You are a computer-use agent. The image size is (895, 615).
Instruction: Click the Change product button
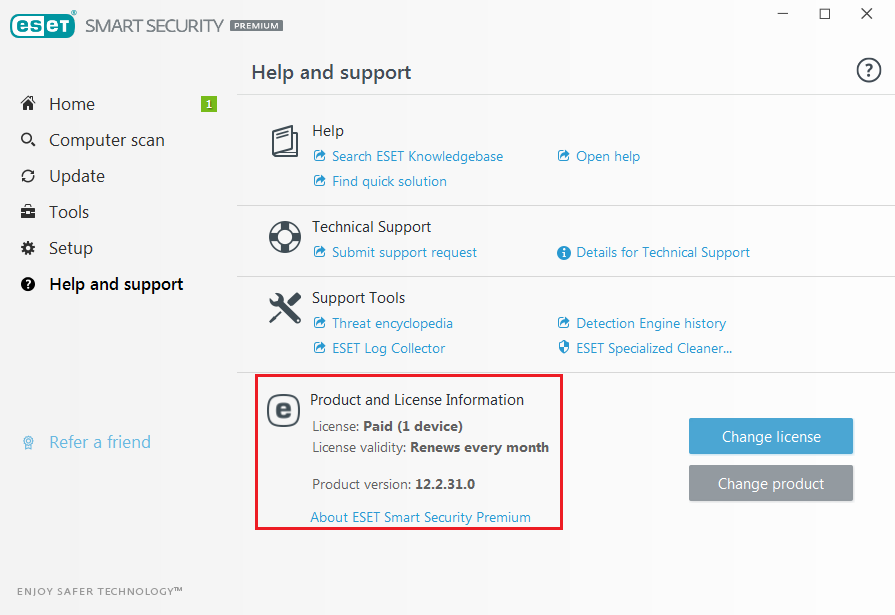coord(771,483)
